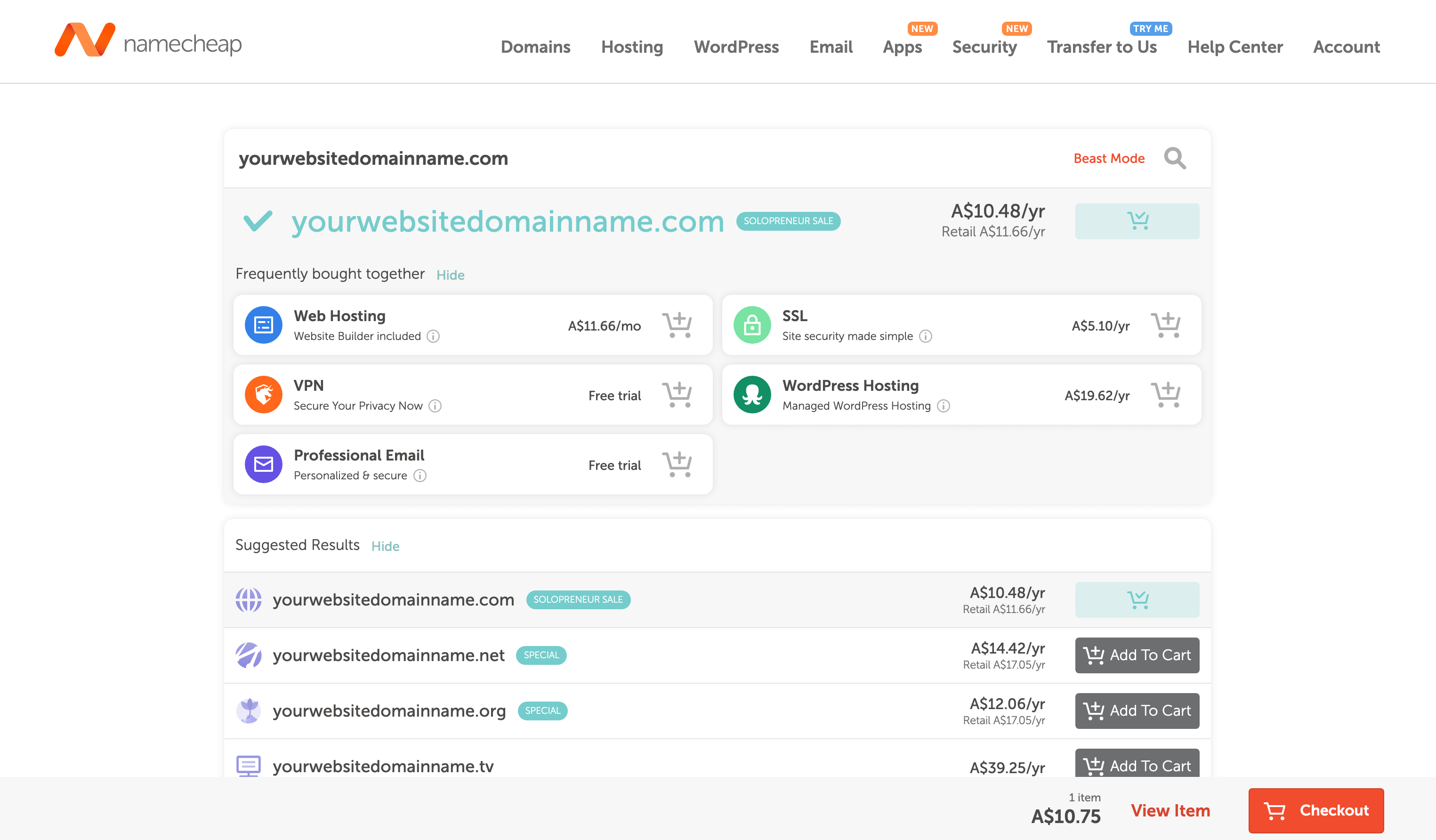This screenshot has height=840, width=1436.
Task: Click View Item link
Action: pyautogui.click(x=1170, y=810)
